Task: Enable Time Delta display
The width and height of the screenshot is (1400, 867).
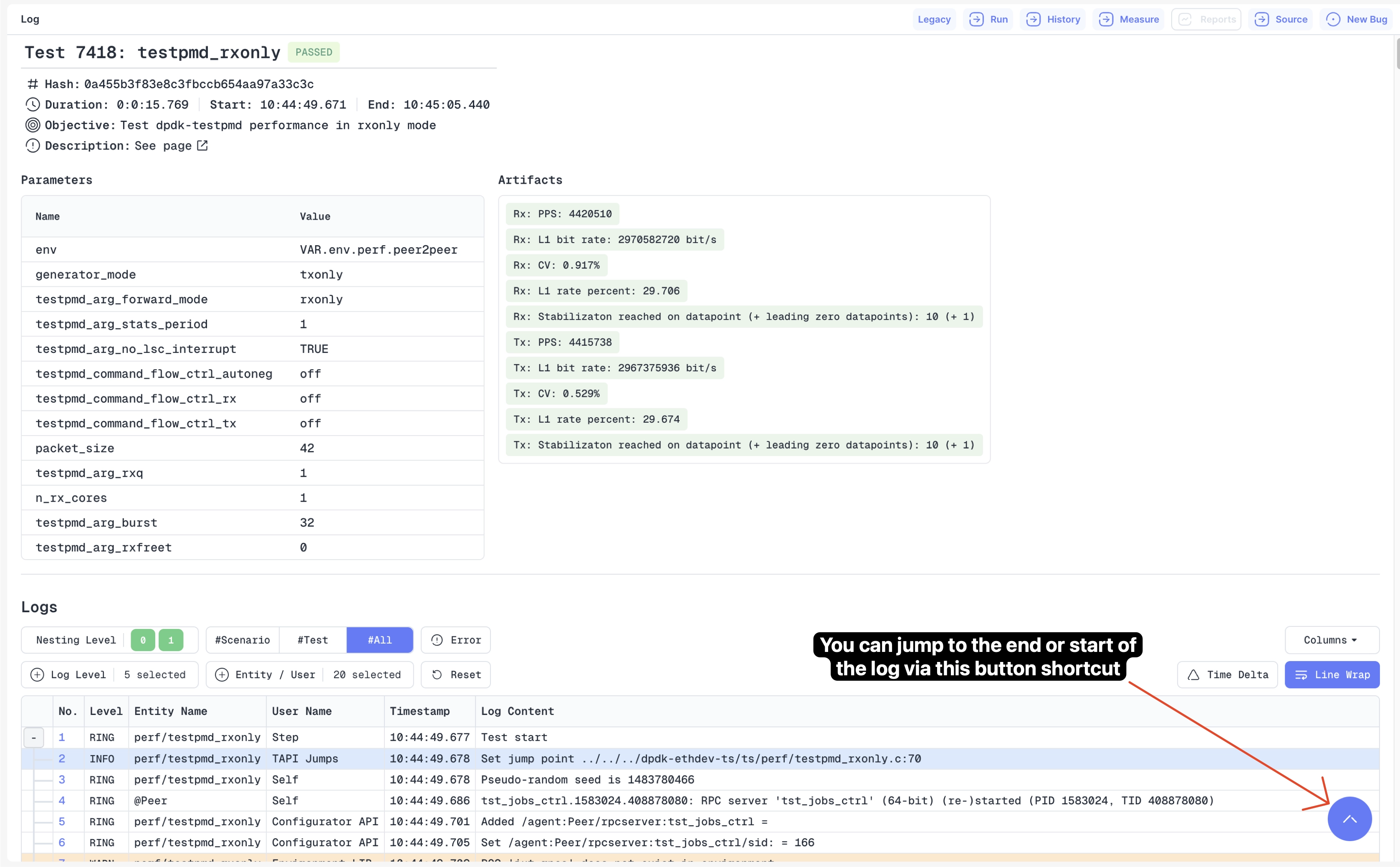Action: 1227,674
